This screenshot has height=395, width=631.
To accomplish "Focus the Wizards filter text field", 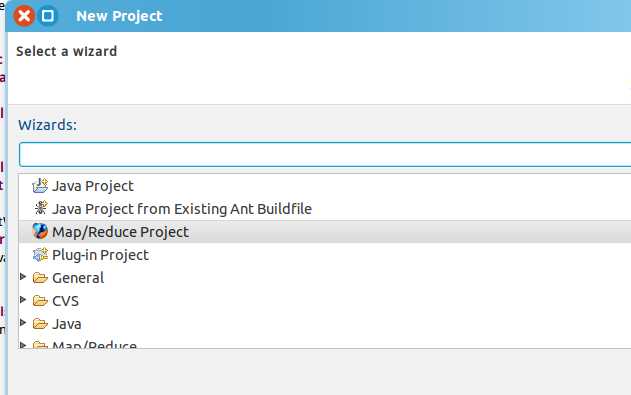I will coord(325,154).
